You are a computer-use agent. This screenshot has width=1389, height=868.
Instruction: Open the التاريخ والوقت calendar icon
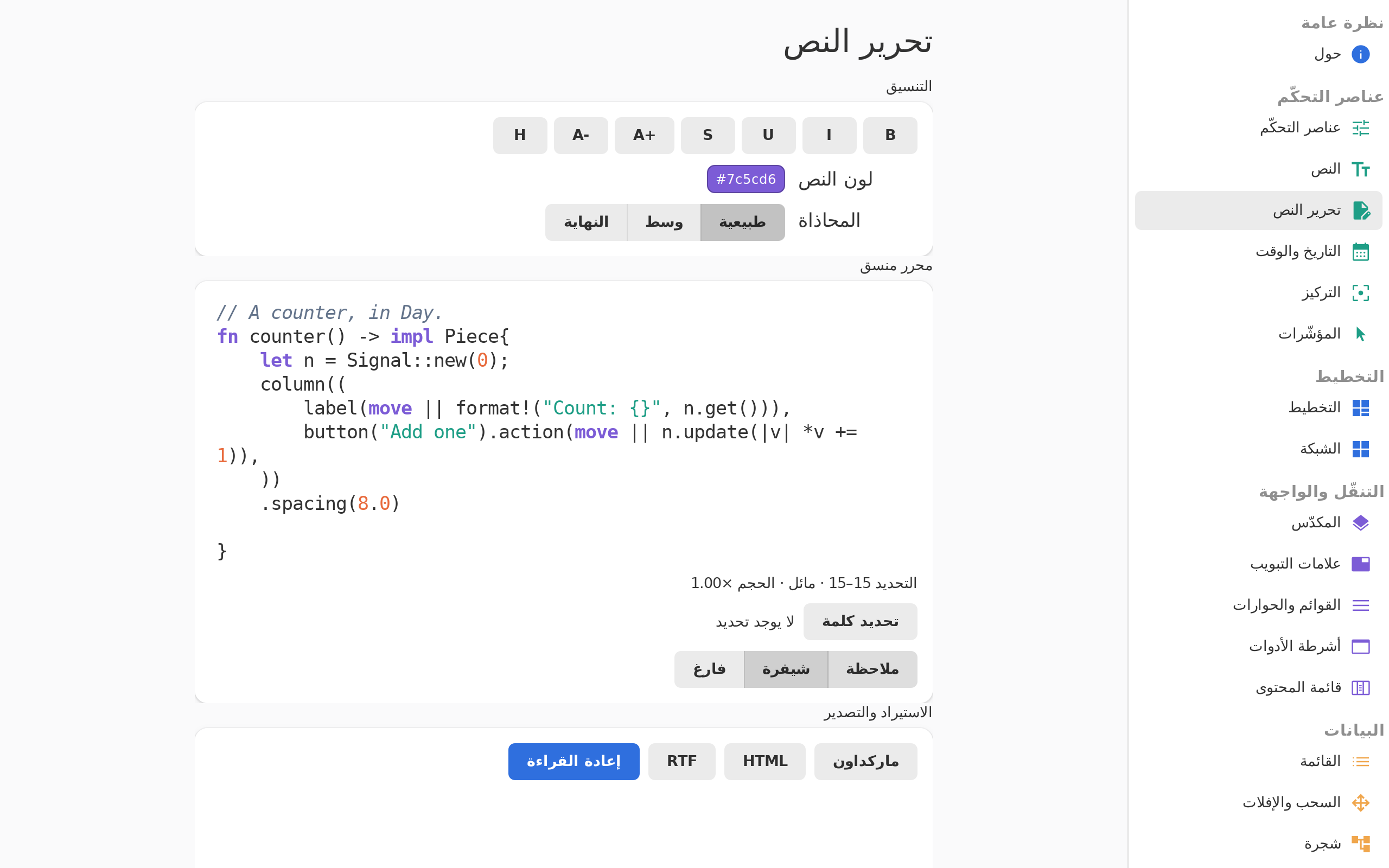click(1360, 251)
